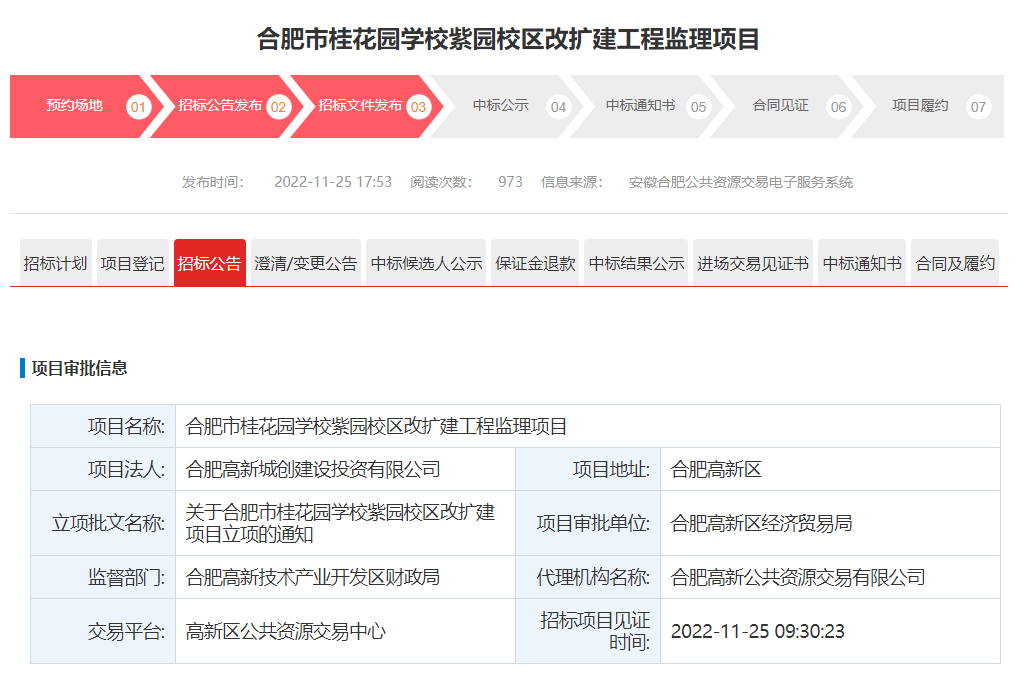Screen dimensions: 1016x698
Task: Click the page title 合肥市桂花园学校紫园校区改扩建工程监理项目
Action: click(508, 39)
